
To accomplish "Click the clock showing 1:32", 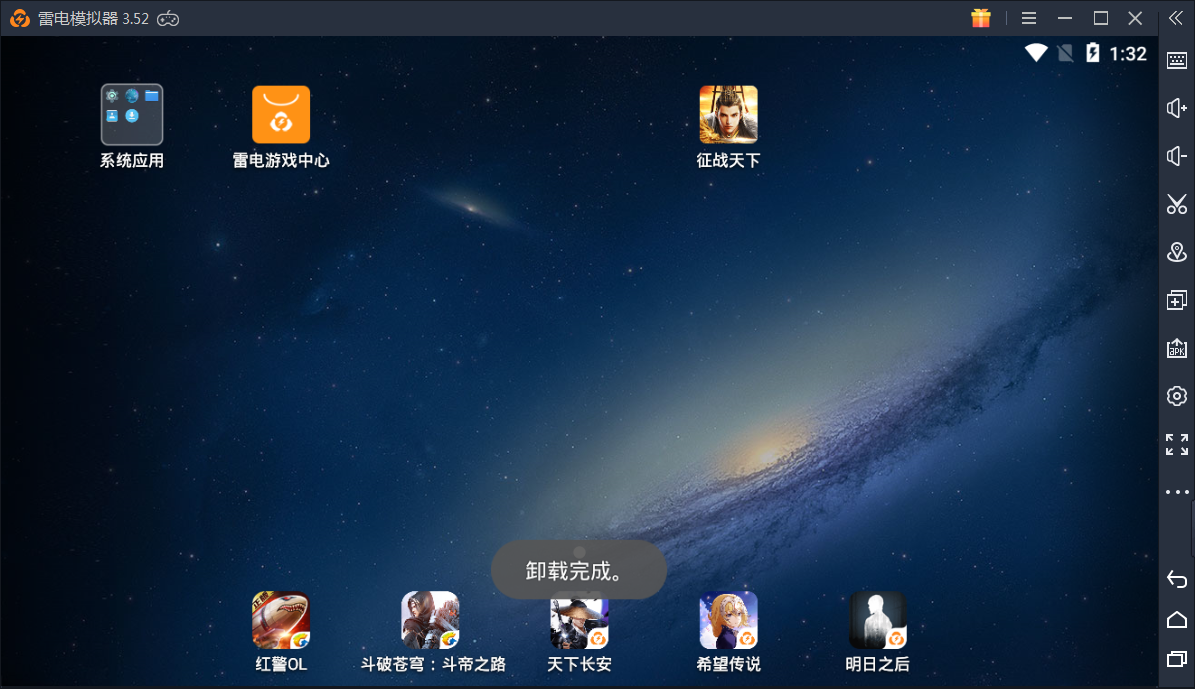I will 1128,53.
